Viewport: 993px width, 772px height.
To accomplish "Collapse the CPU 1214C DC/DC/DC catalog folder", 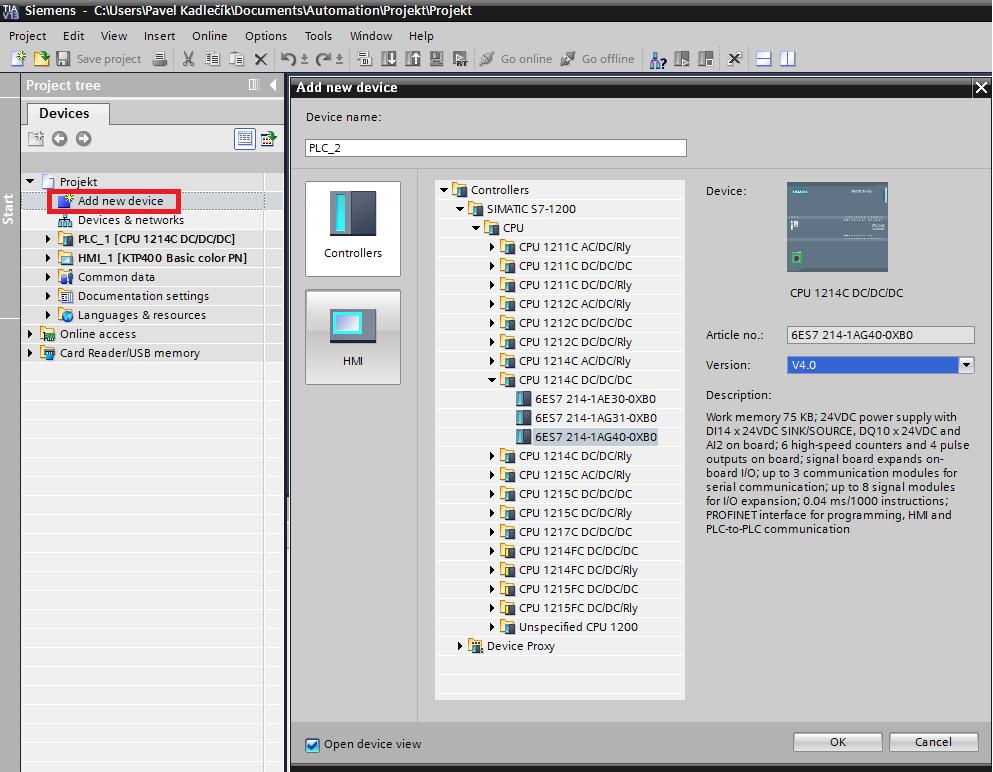I will [x=492, y=380].
